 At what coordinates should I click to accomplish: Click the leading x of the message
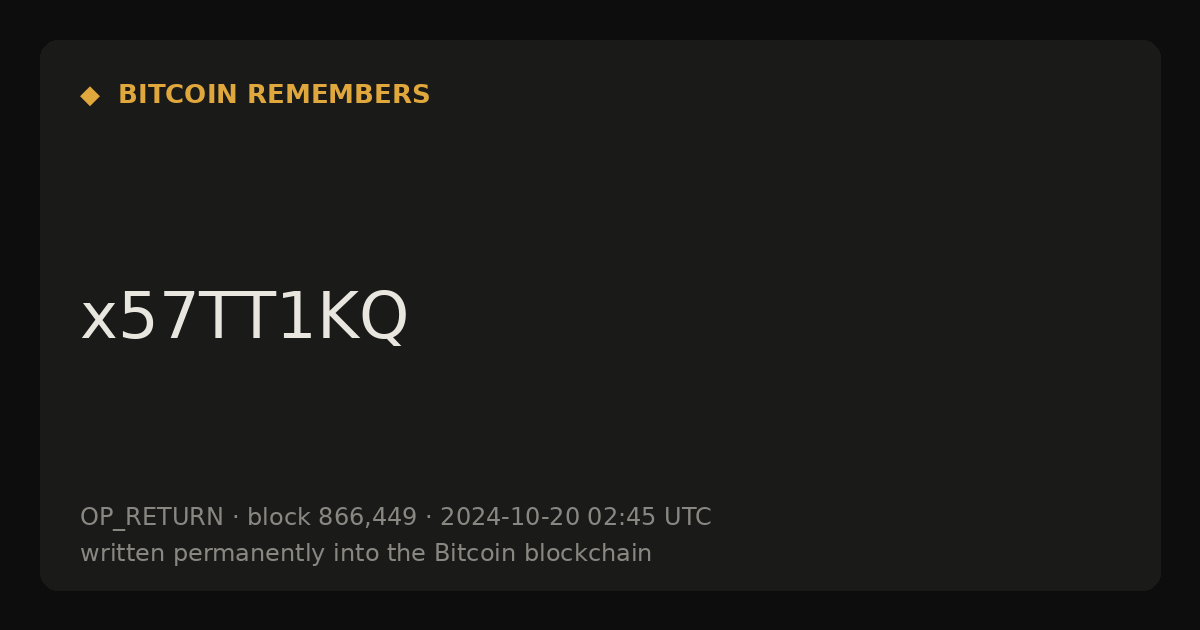tap(98, 323)
